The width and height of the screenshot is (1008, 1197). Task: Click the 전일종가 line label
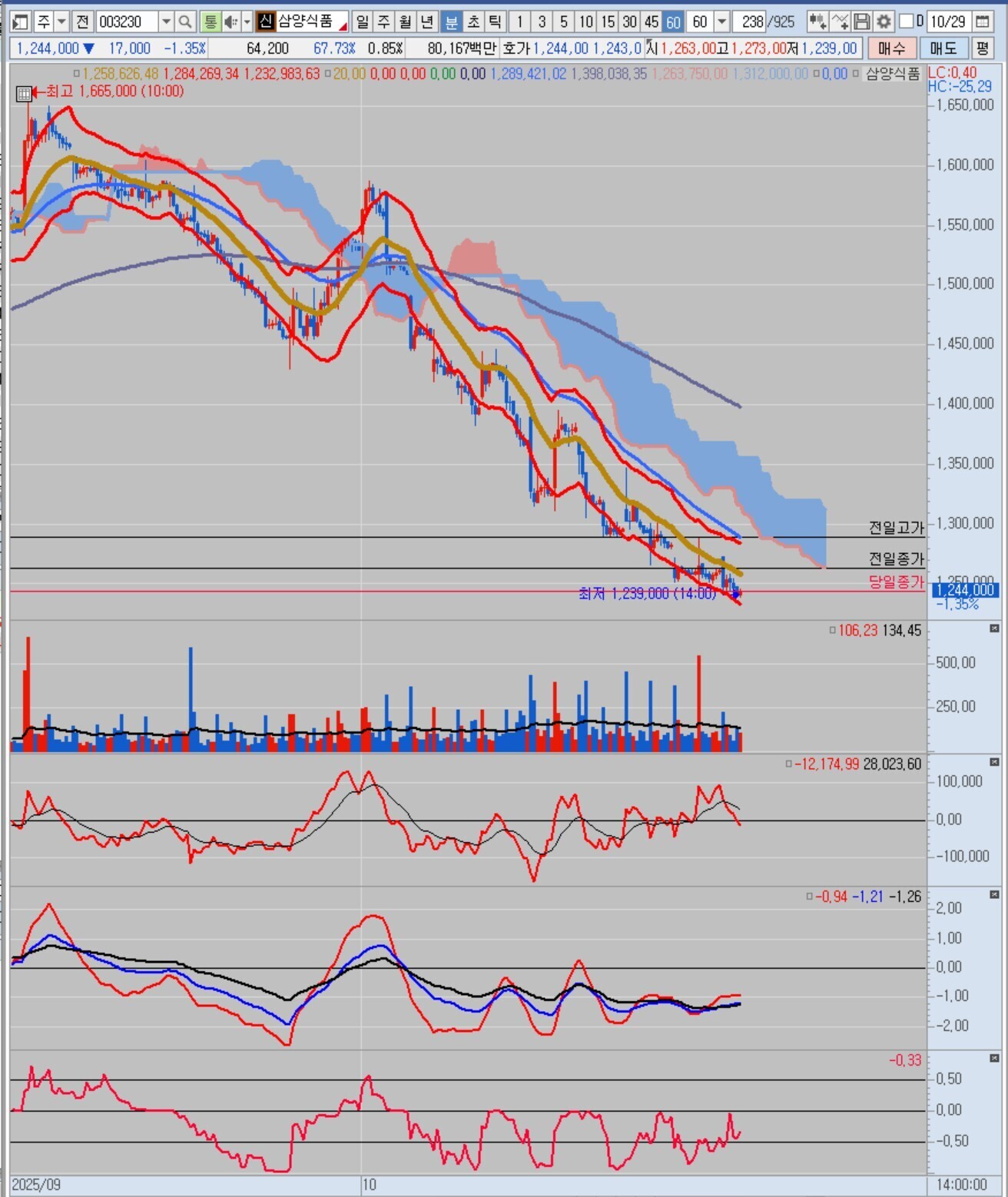tap(896, 559)
